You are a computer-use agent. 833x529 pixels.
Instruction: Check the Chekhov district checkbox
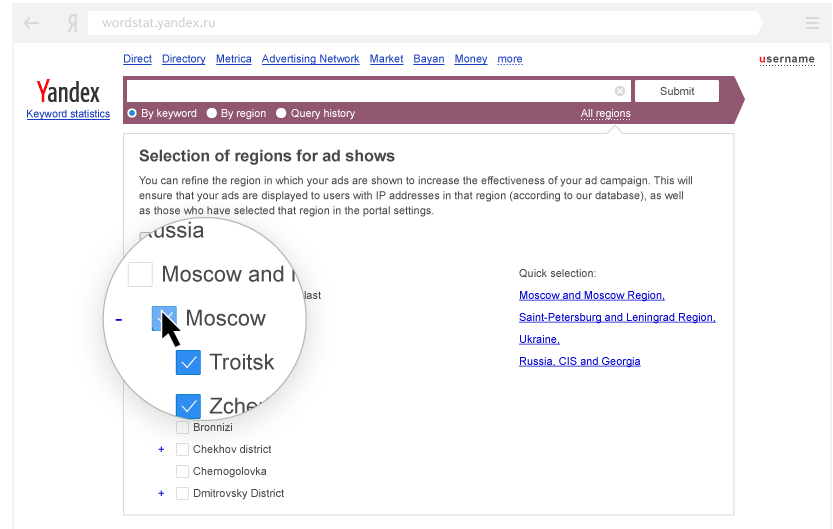click(x=182, y=449)
